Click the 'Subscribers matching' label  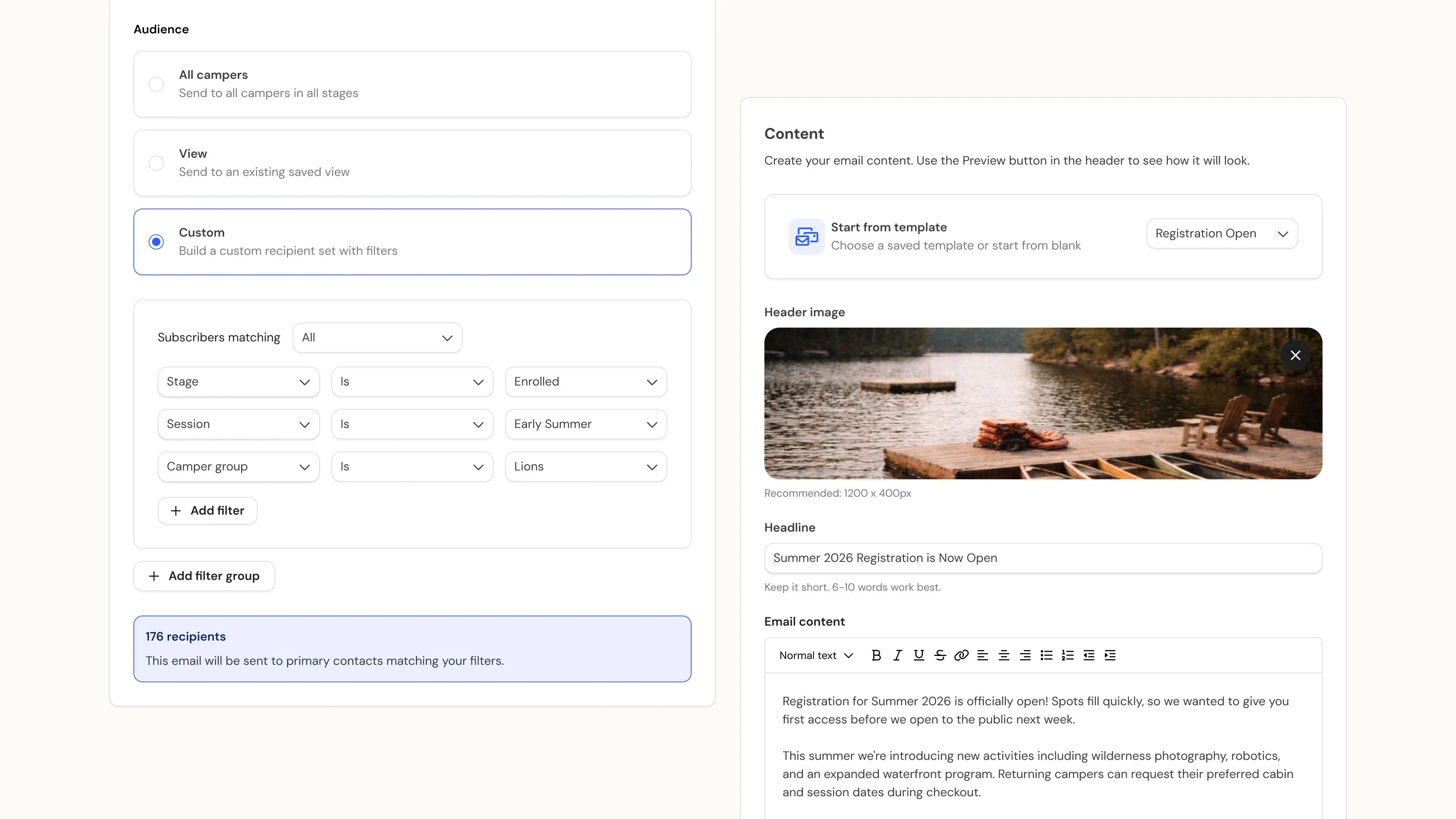pos(219,337)
